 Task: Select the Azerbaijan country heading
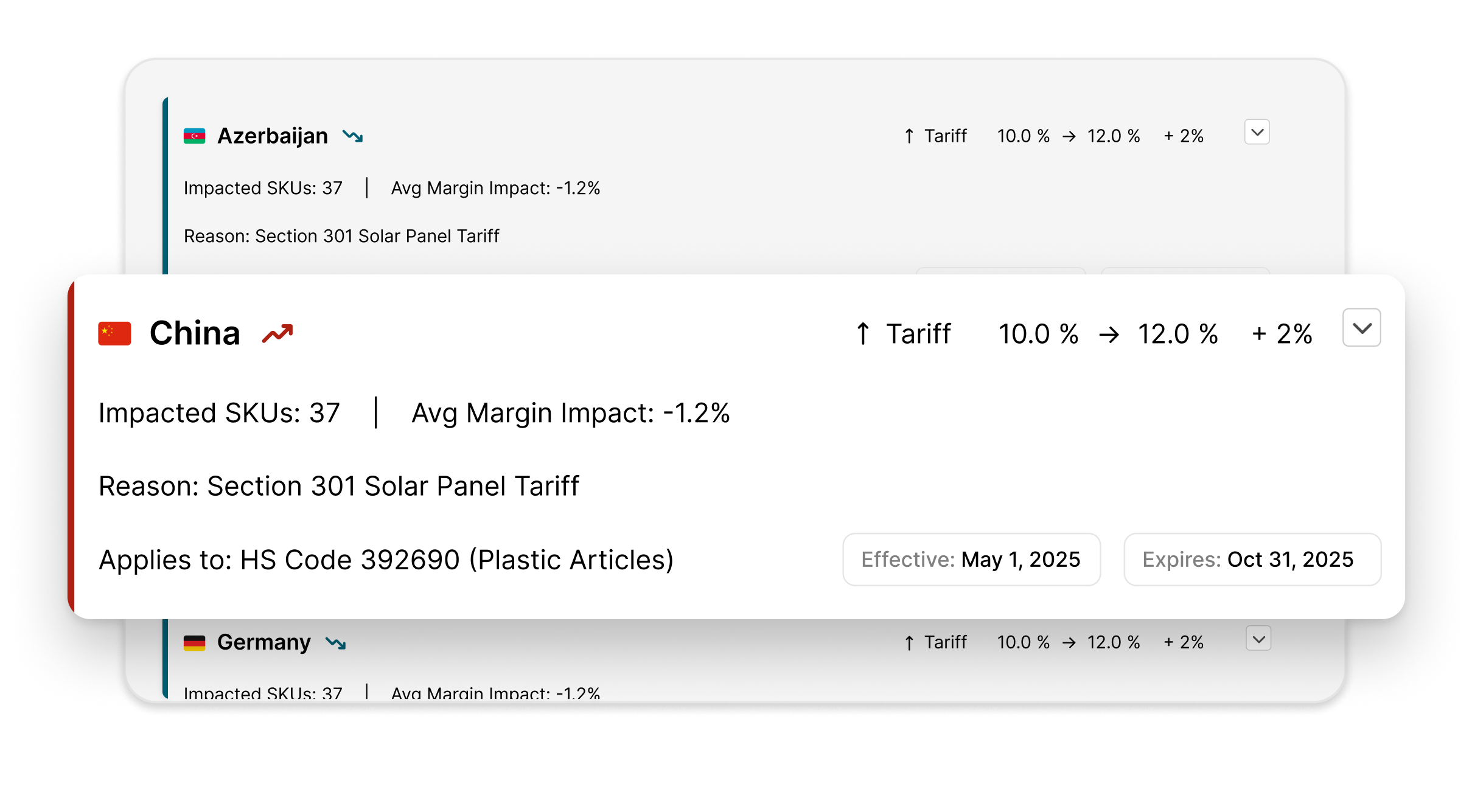coord(273,136)
